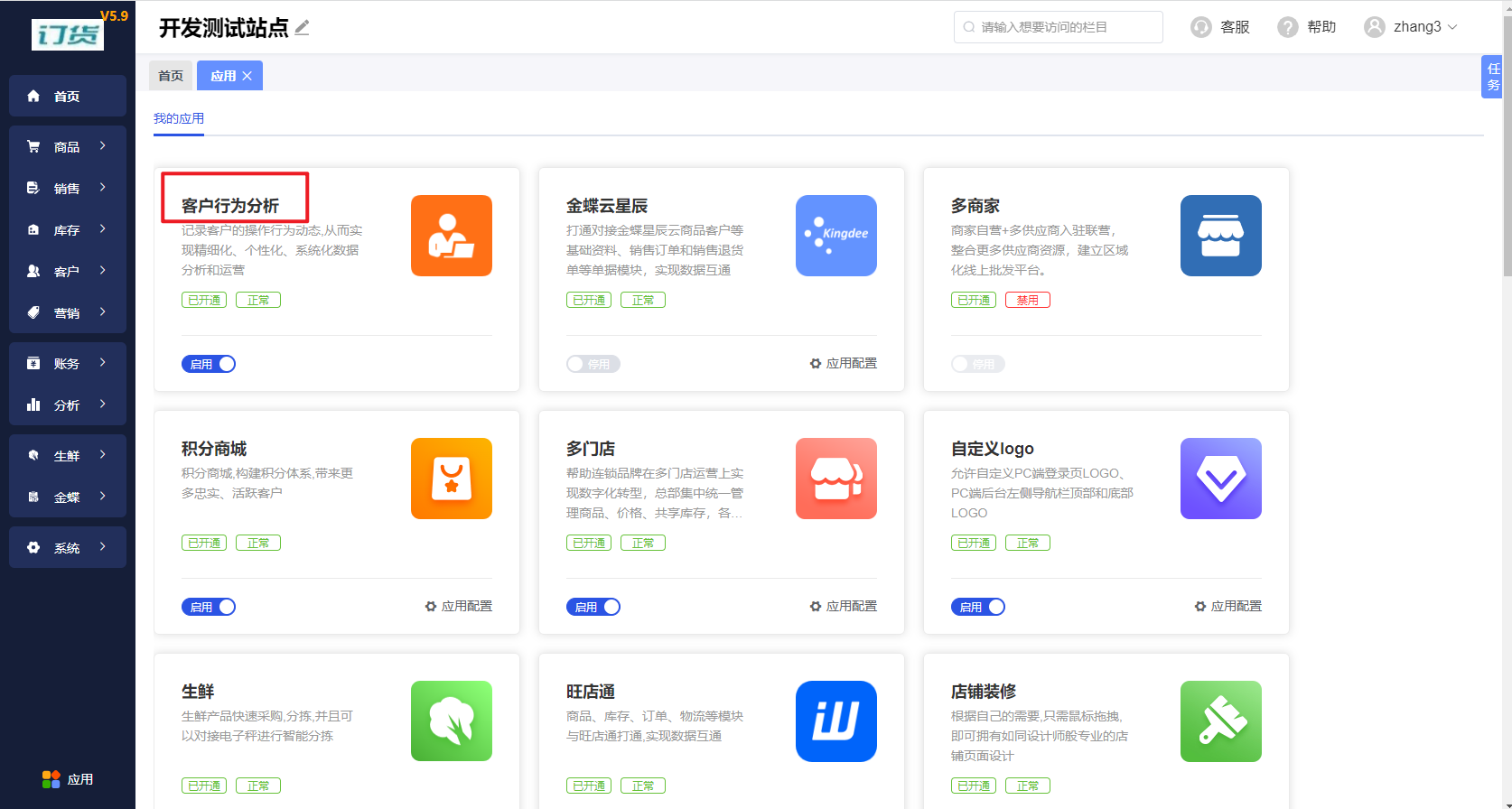Open the green 生鲜 vegetable icon
This screenshot has width=1512, height=809.
(x=451, y=721)
